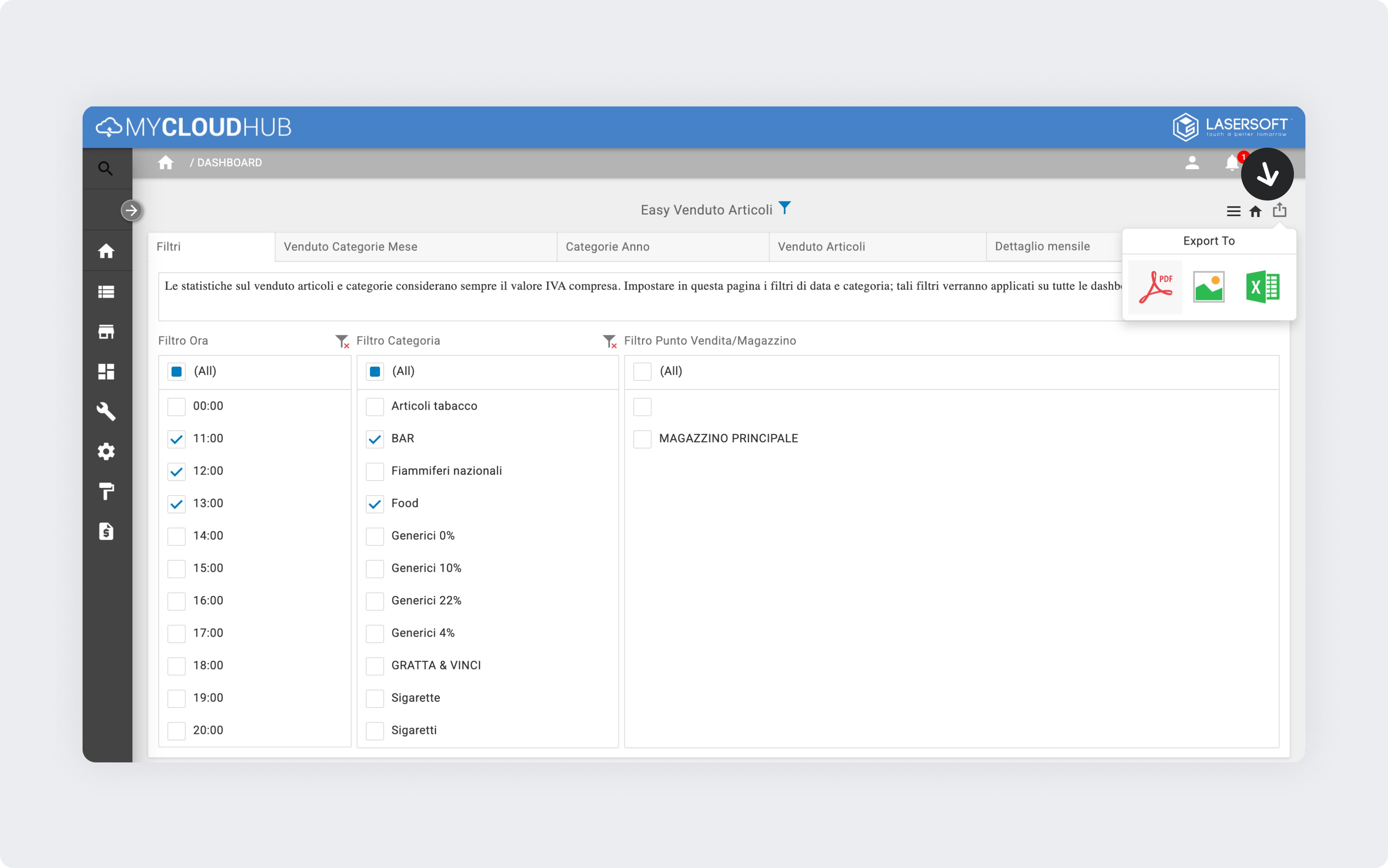Click the share/export icon
Viewport: 1388px width, 868px height.
click(x=1279, y=210)
